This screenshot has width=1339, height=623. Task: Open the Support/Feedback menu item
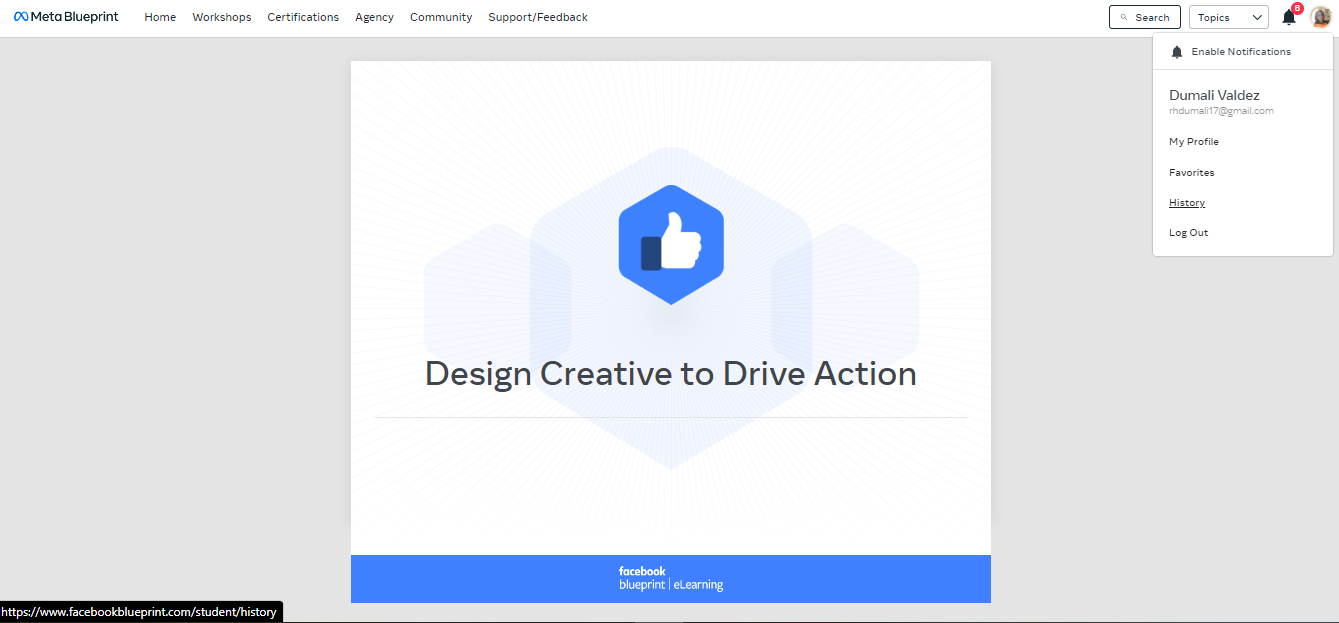click(538, 17)
